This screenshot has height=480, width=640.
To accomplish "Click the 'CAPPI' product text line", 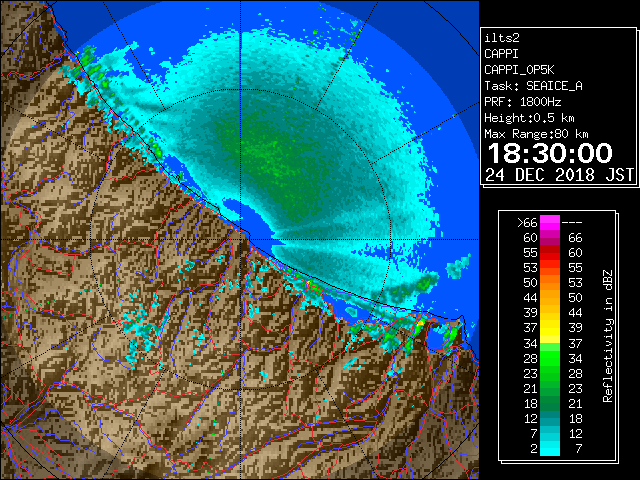I will point(501,54).
